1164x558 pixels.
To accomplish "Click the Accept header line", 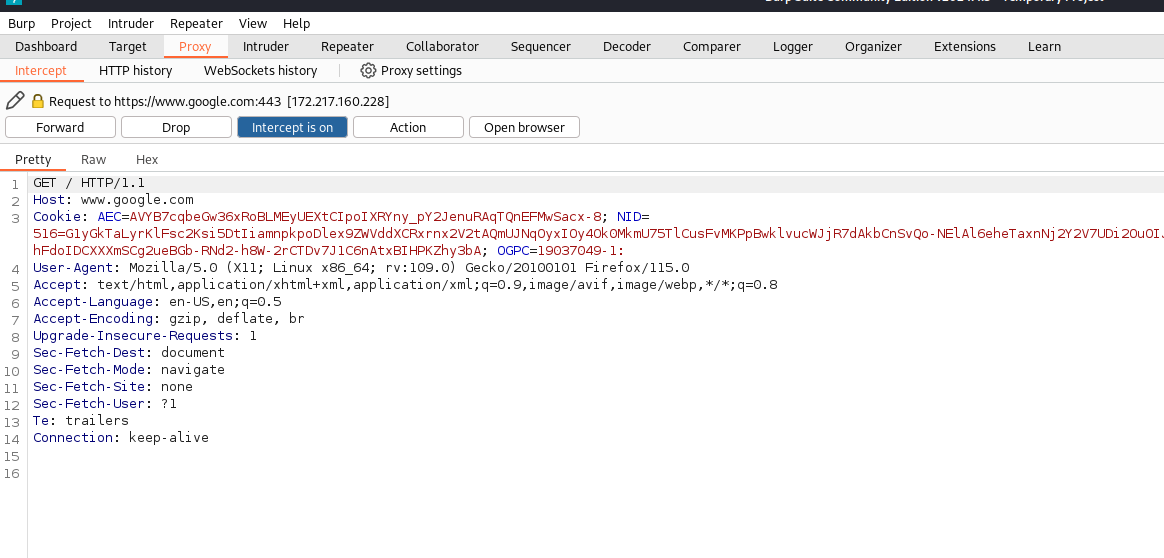I will [405, 285].
